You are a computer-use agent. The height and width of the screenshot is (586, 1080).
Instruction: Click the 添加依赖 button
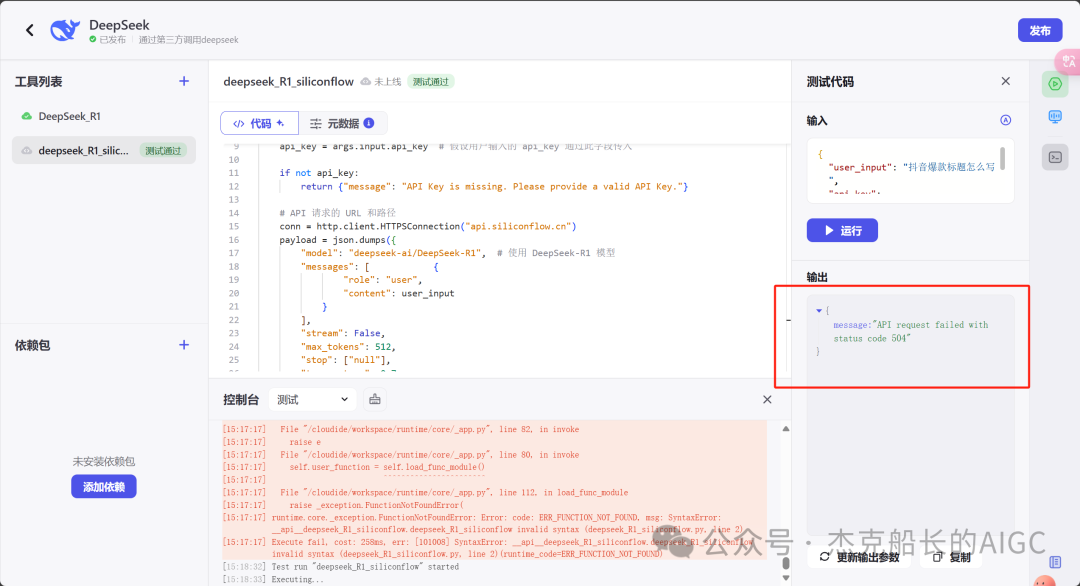[103, 487]
